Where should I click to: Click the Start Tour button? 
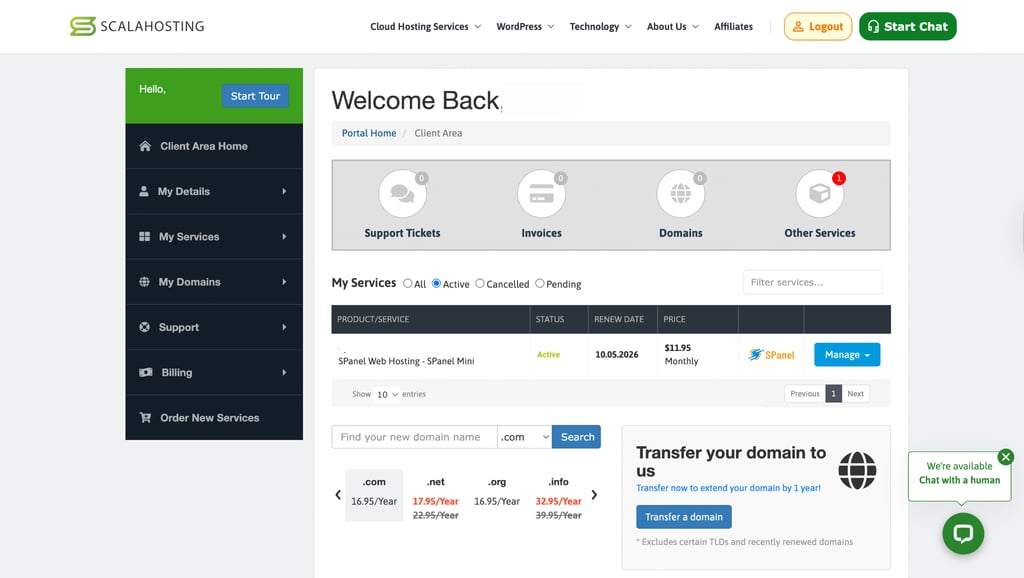coord(255,96)
